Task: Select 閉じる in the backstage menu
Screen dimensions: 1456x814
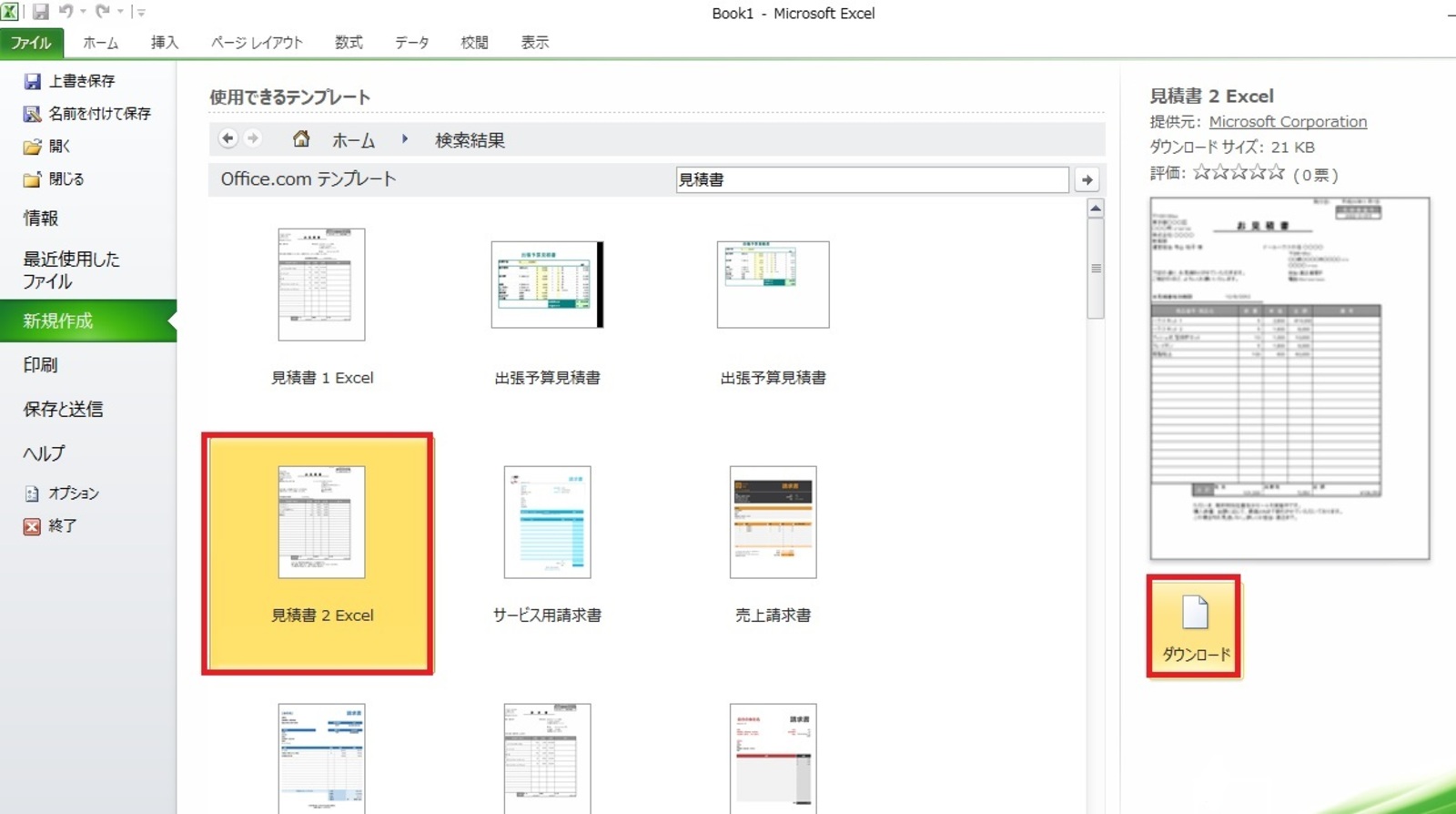Action: (x=54, y=179)
